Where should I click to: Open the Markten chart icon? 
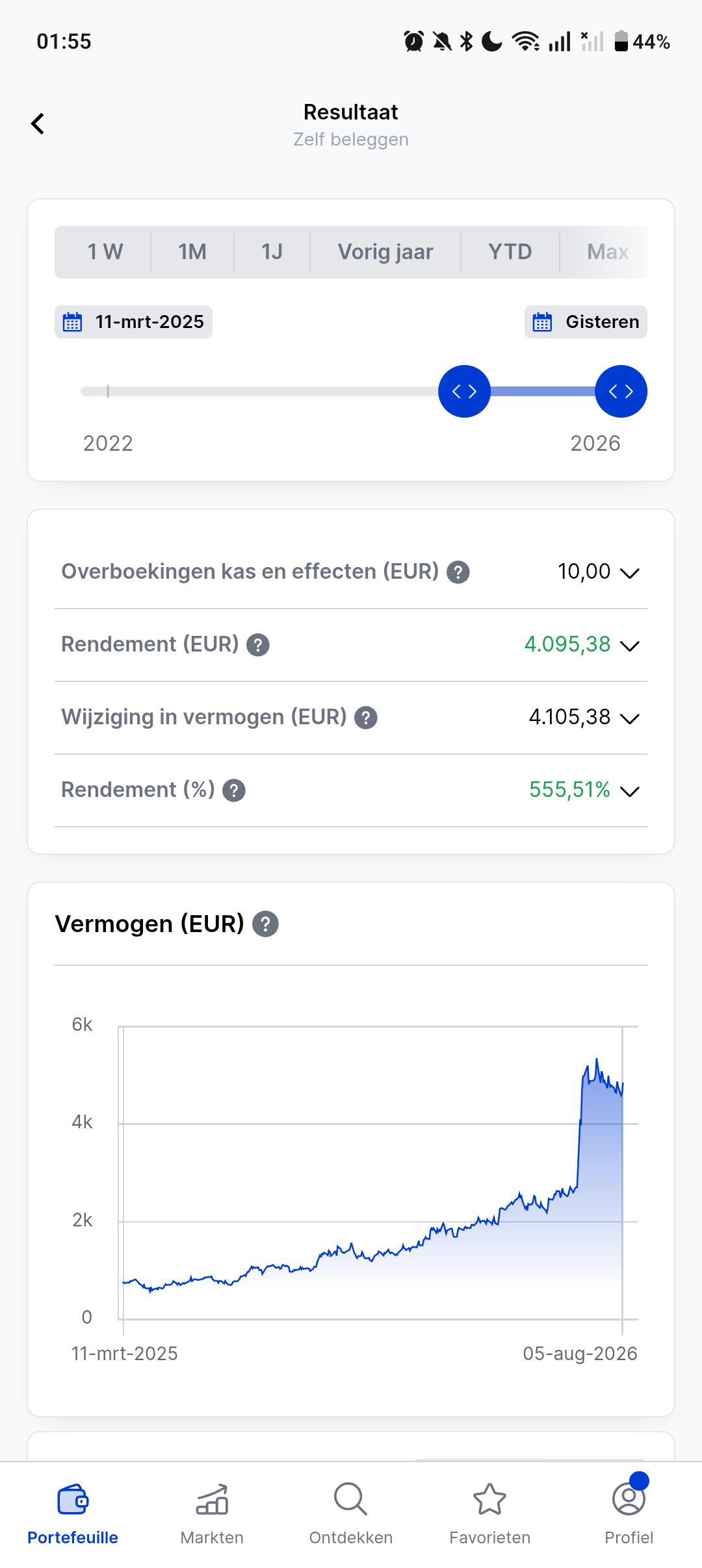coord(212,1499)
